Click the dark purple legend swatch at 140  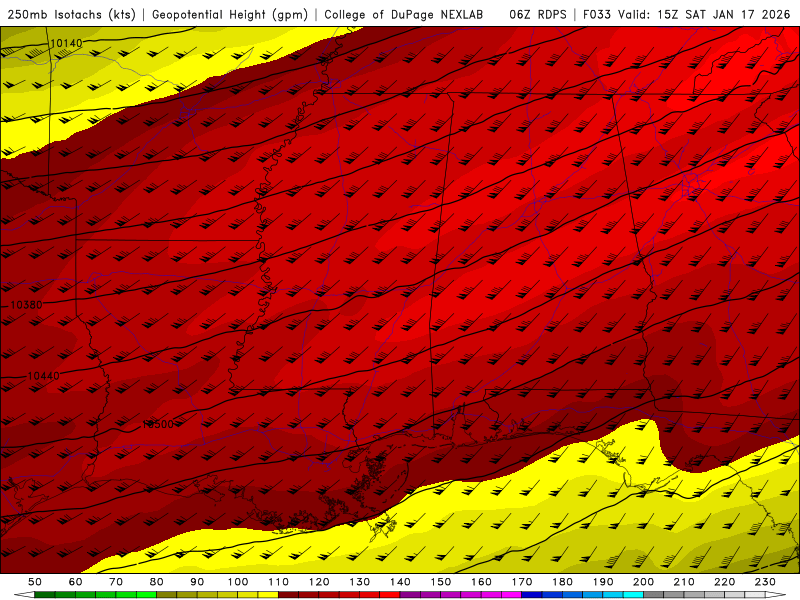[410, 595]
